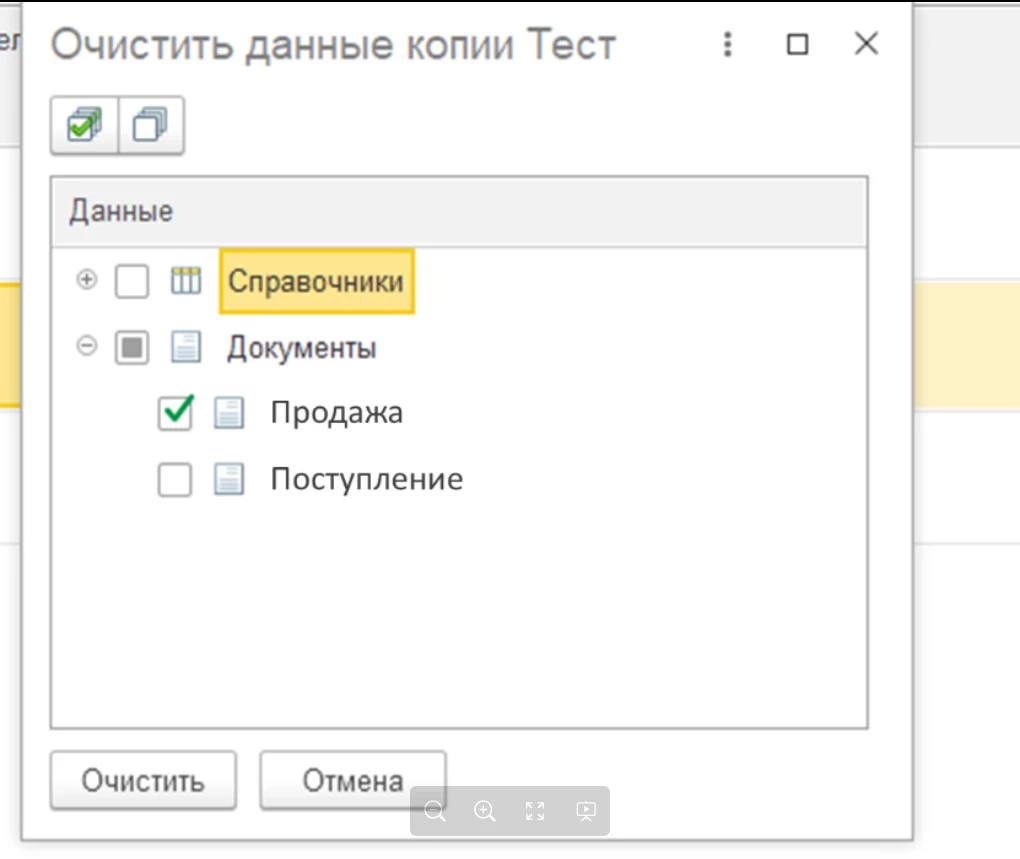1020x859 pixels.
Task: Click the document icon beside Продажа
Action: point(229,413)
